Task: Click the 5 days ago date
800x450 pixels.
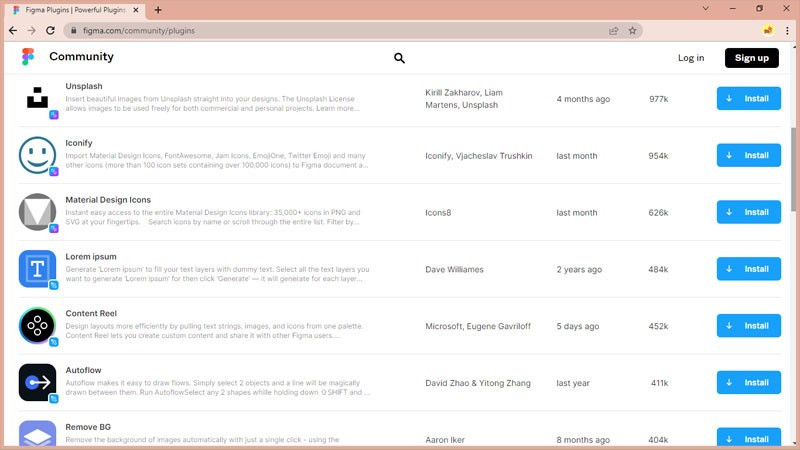Action: [578, 326]
